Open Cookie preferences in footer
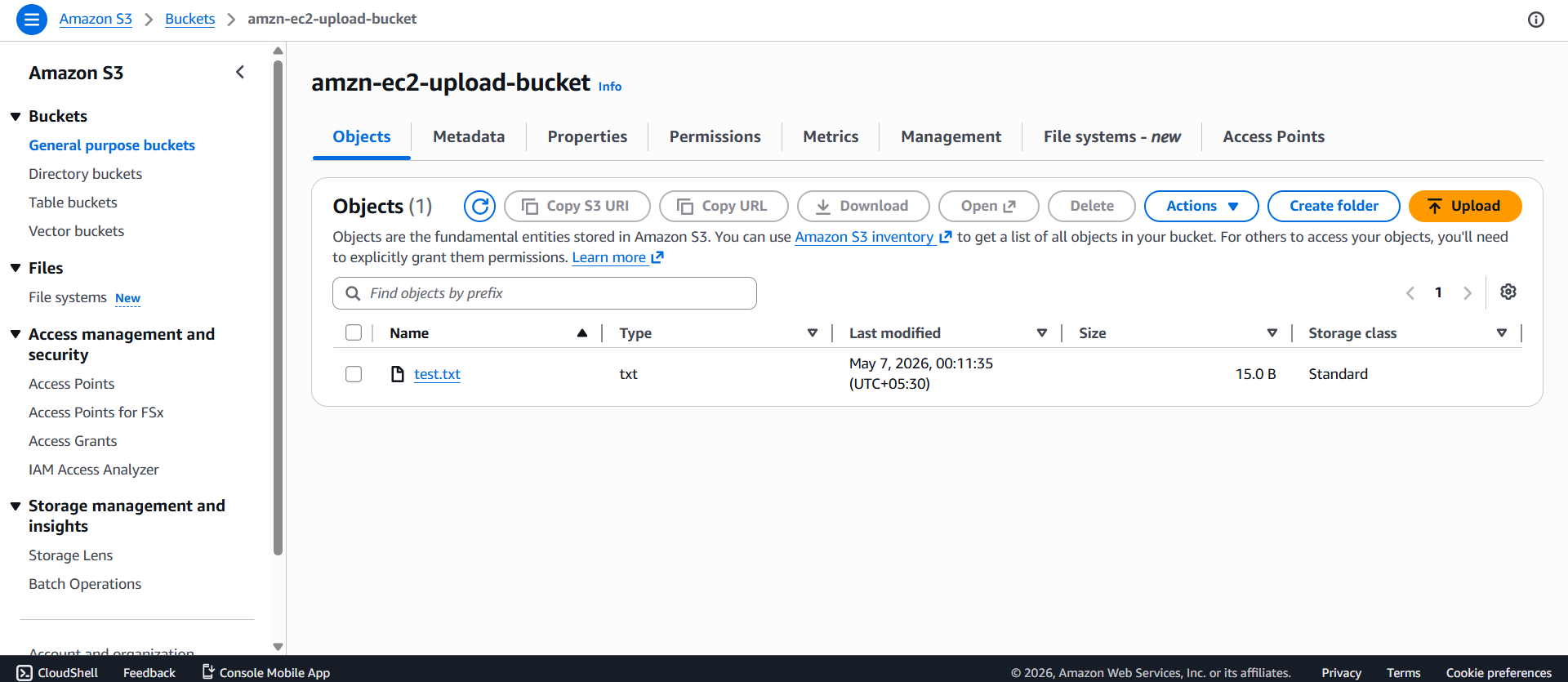The height and width of the screenshot is (682, 1568). (x=1499, y=673)
